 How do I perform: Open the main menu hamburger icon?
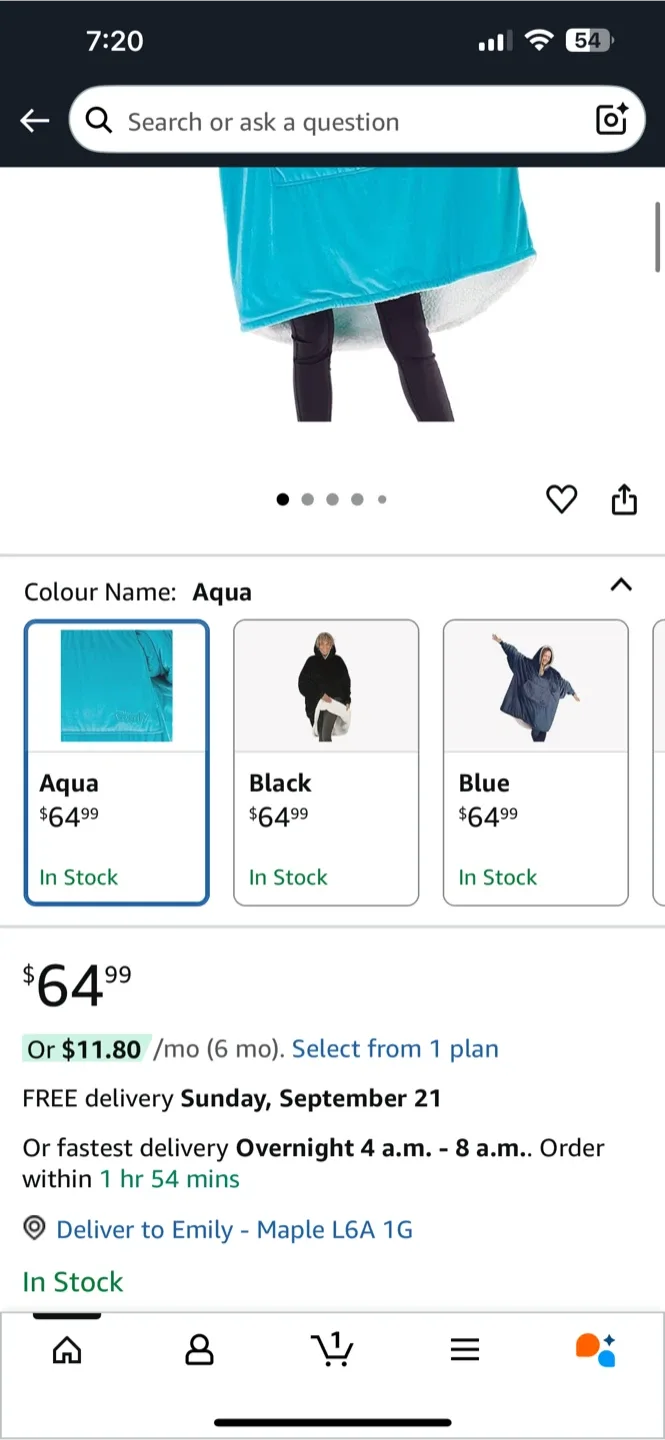pos(465,1349)
